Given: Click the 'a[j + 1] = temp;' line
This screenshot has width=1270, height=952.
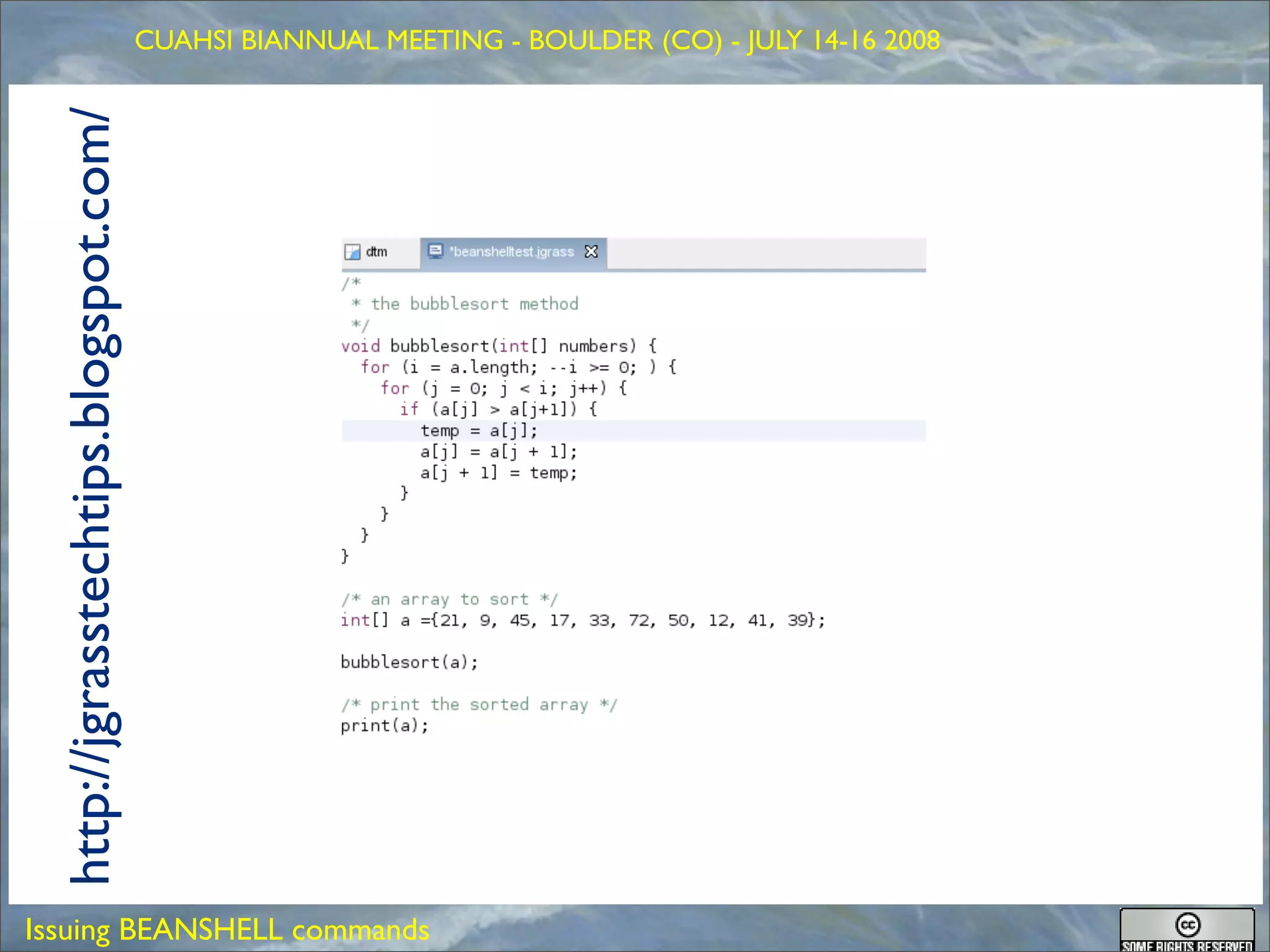Looking at the screenshot, I should [498, 473].
